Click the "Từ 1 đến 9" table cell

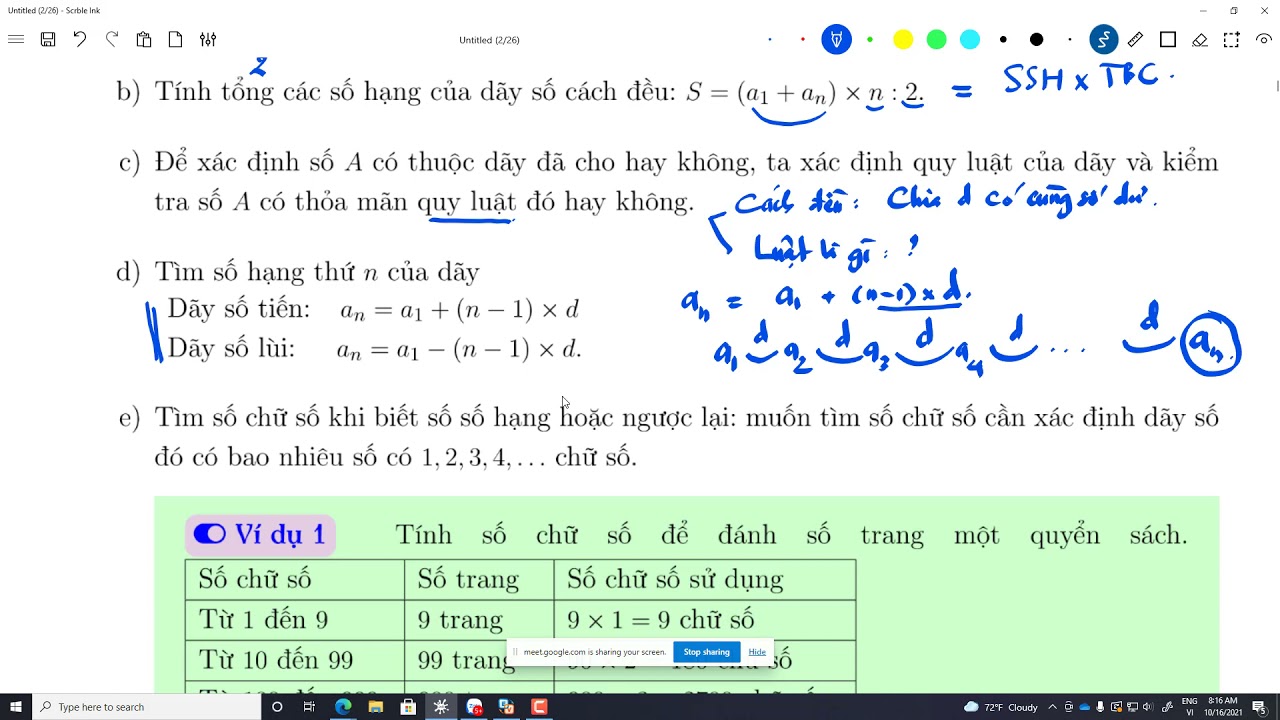[295, 620]
